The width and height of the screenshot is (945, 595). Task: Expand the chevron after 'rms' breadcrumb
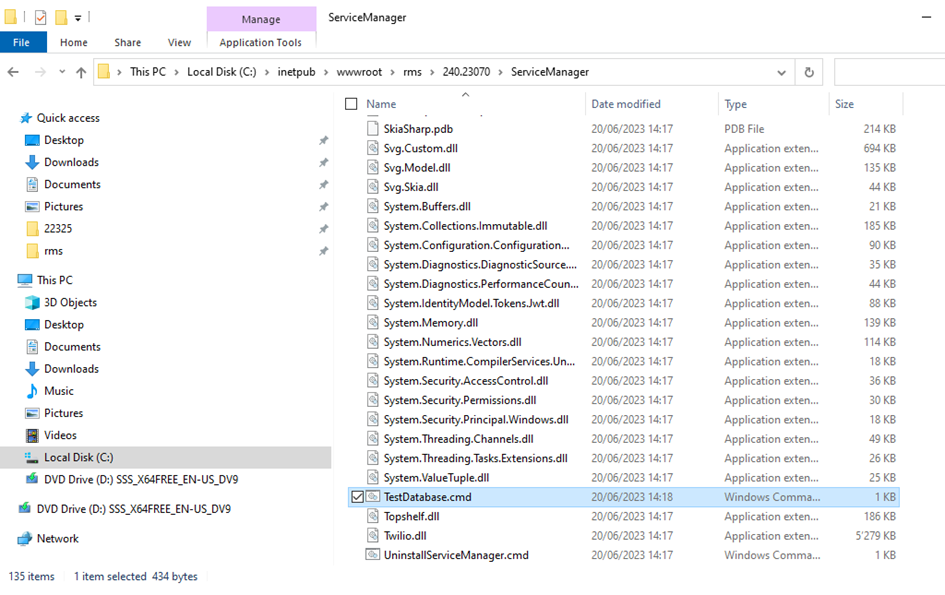432,72
